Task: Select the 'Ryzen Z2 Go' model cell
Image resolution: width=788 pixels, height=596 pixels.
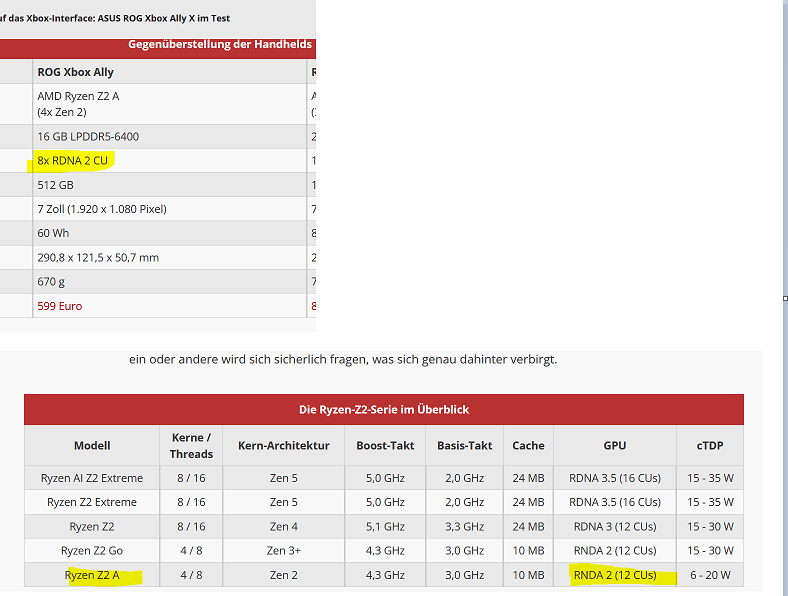Action: (x=92, y=551)
